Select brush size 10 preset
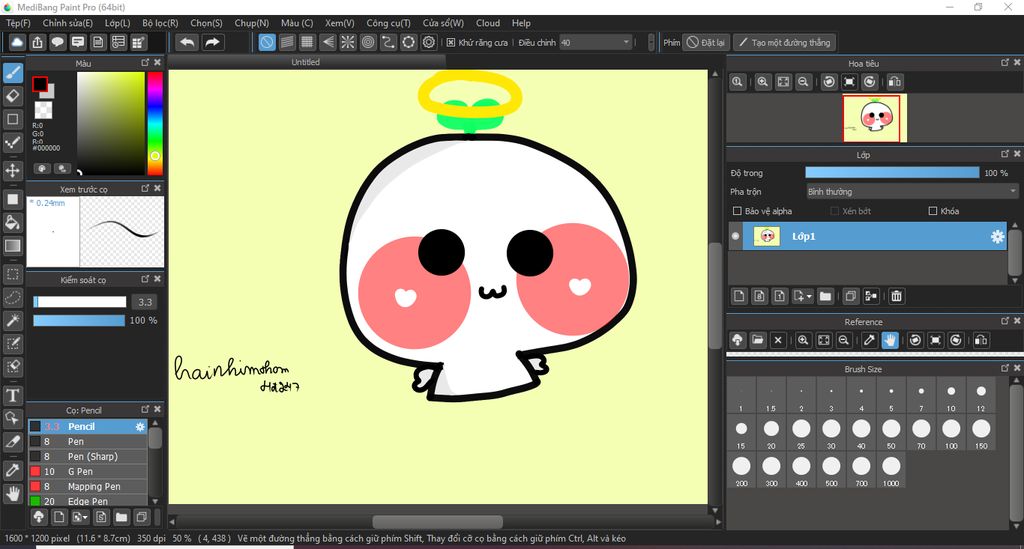 (951, 396)
